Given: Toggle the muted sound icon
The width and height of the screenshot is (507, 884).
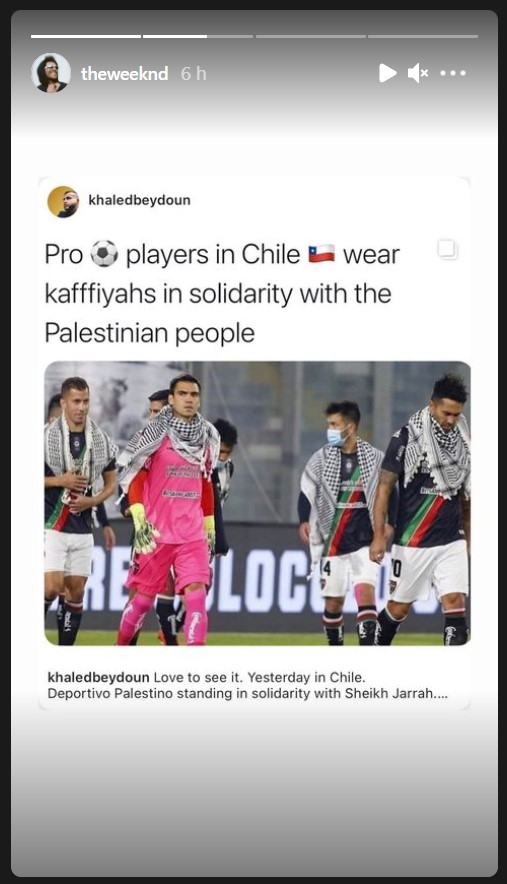Looking at the screenshot, I should pyautogui.click(x=418, y=73).
